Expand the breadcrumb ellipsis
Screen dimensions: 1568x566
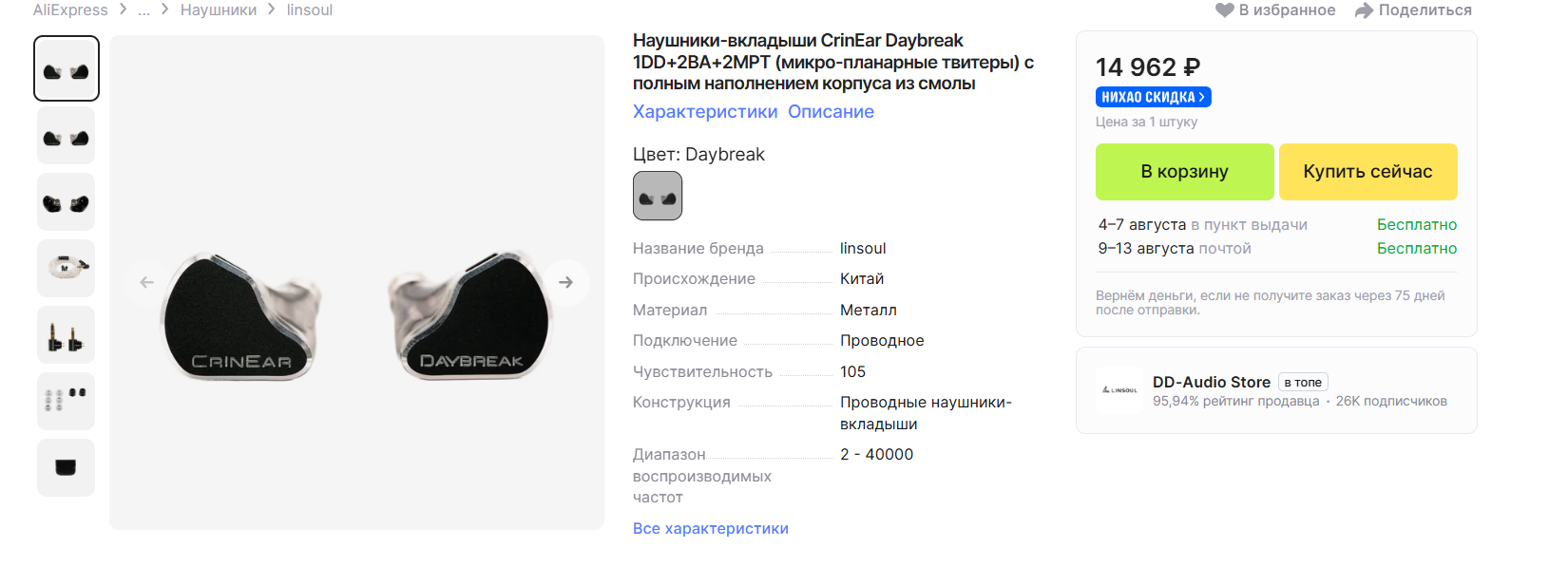(x=144, y=9)
